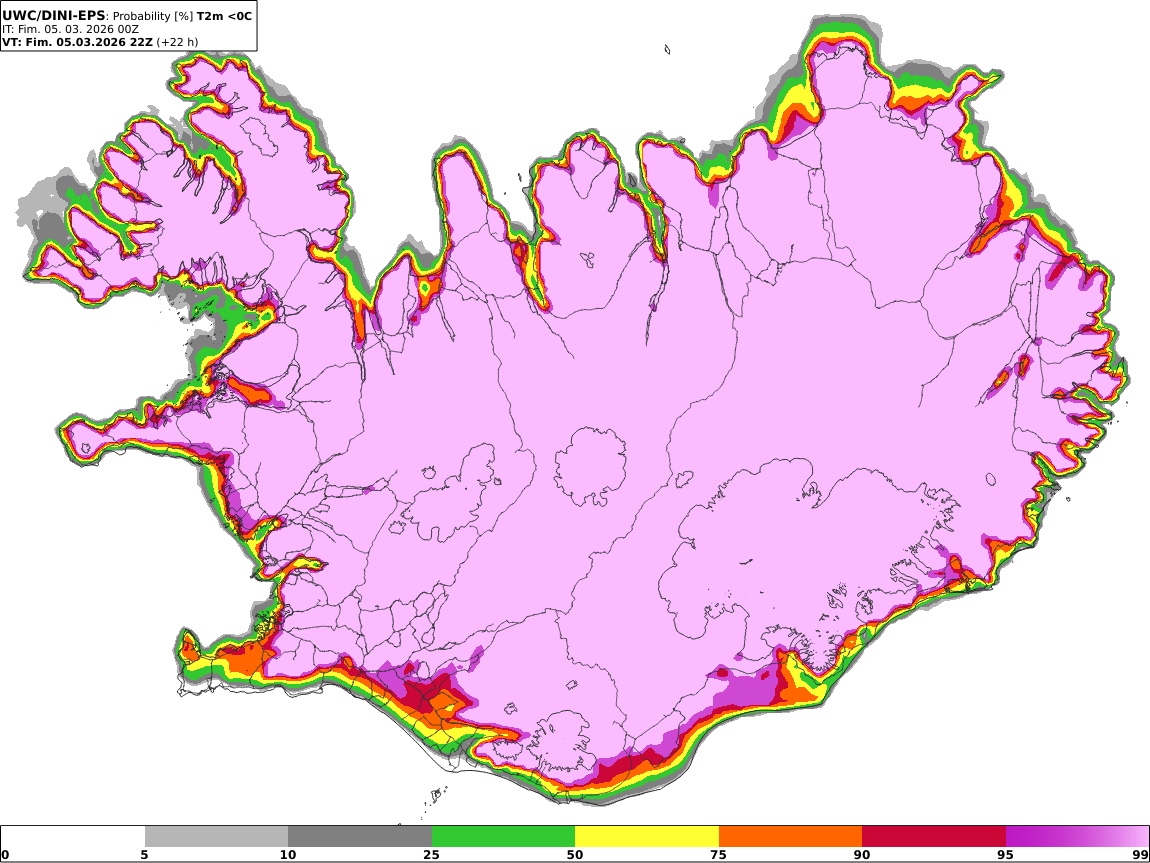The image size is (1150, 863).
Task: Click the dark gray 10–25% legend swatch
Action: (x=360, y=837)
